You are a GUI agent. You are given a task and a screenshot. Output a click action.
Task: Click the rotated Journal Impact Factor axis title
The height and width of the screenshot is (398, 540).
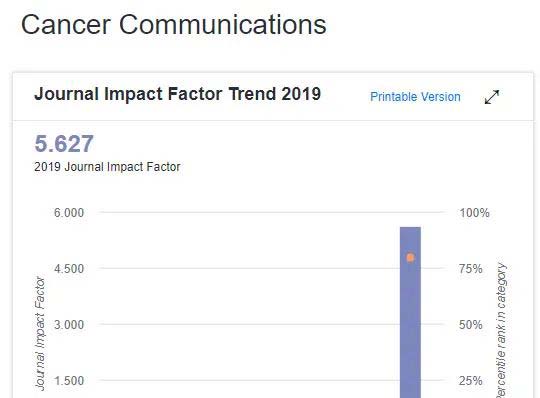[40, 334]
